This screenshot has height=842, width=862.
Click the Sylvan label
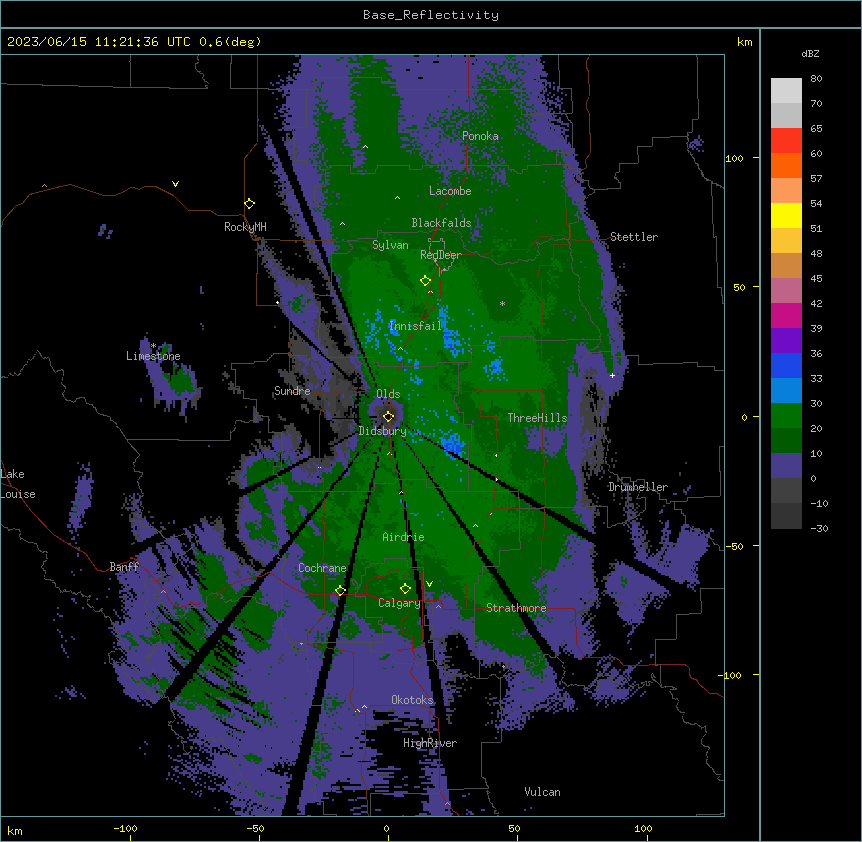coord(390,245)
